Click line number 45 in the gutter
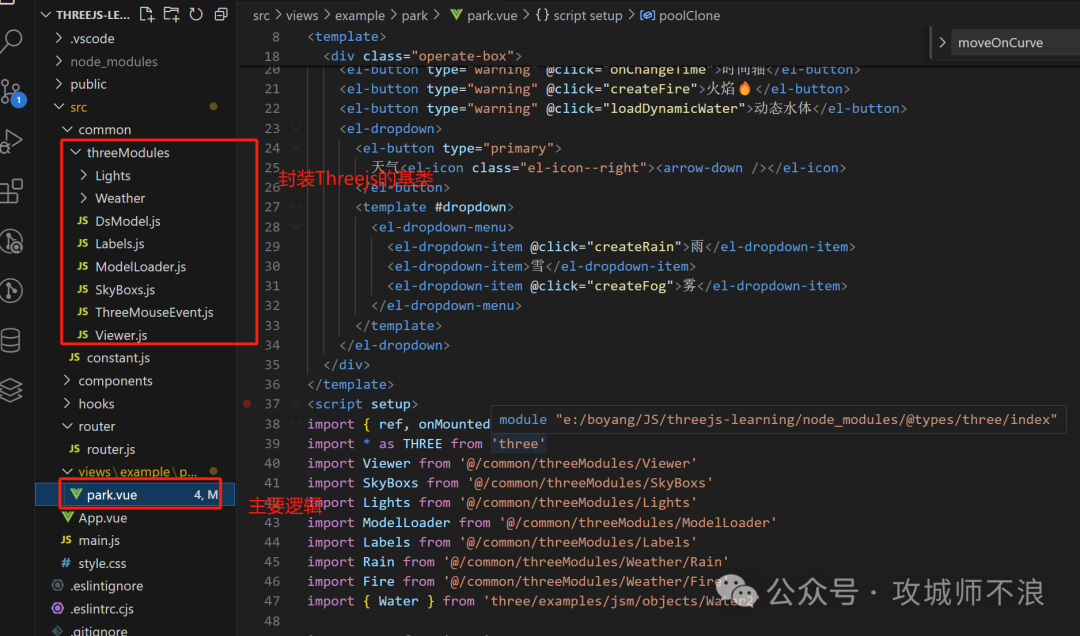This screenshot has height=636, width=1080. pos(272,562)
